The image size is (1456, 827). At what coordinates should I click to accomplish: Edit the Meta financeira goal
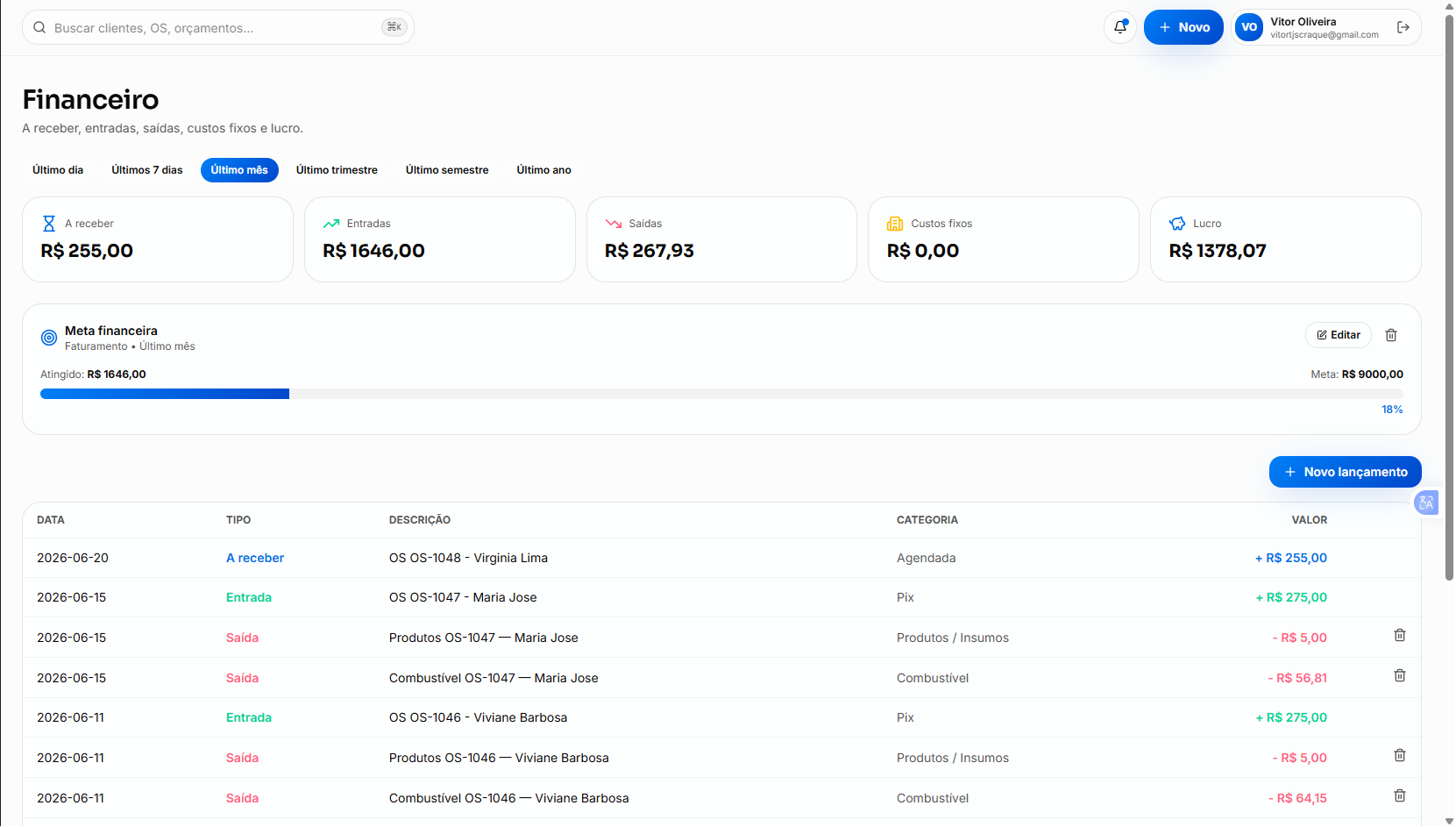[x=1339, y=335]
